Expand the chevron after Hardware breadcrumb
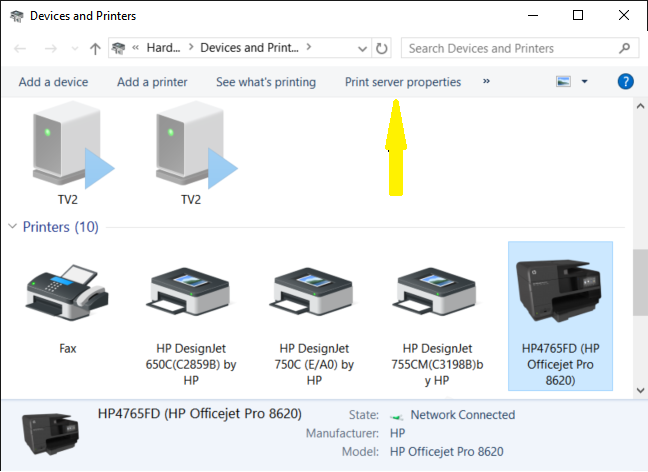 [x=191, y=47]
